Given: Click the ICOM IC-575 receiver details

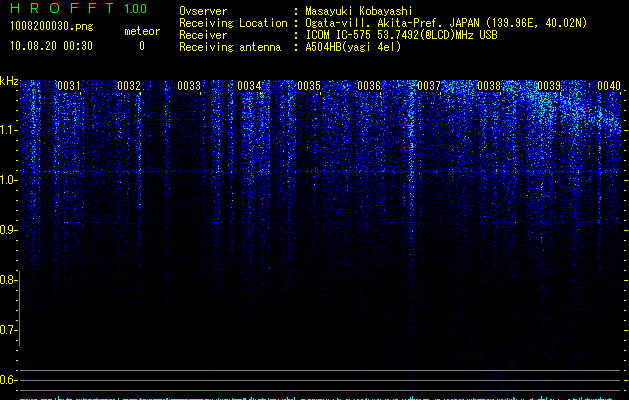Looking at the screenshot, I should (401, 35).
